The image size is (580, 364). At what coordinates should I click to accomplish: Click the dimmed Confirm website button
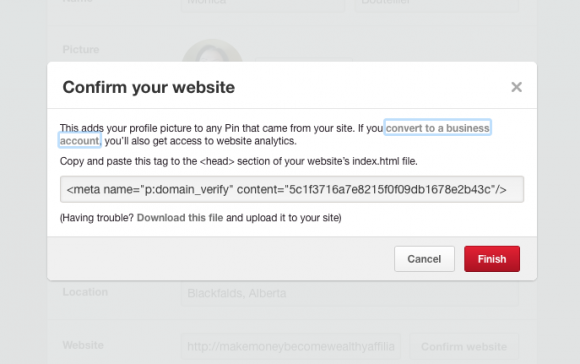[464, 347]
